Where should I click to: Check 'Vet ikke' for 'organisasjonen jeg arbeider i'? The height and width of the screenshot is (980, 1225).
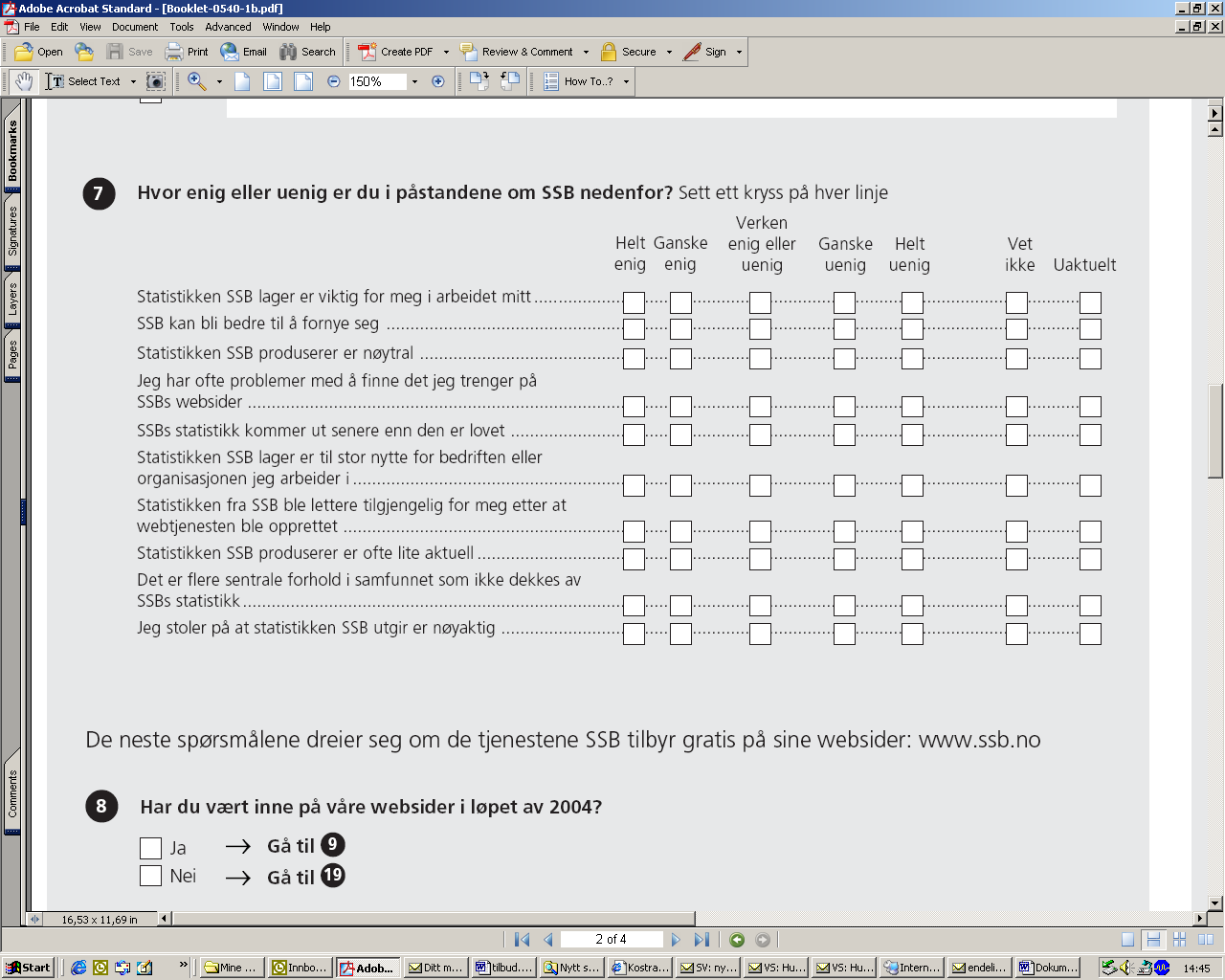coord(1016,485)
